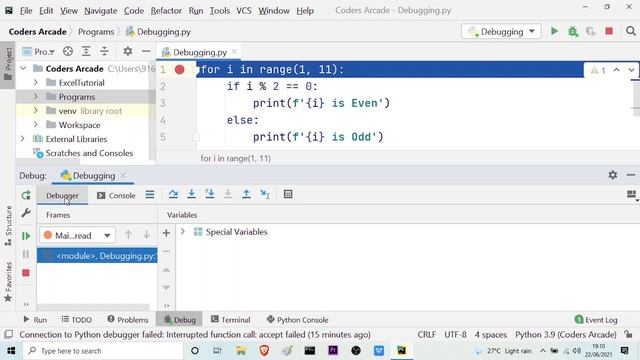The height and width of the screenshot is (360, 640).
Task: Close the Debugging.py editor tab
Action: 234,51
